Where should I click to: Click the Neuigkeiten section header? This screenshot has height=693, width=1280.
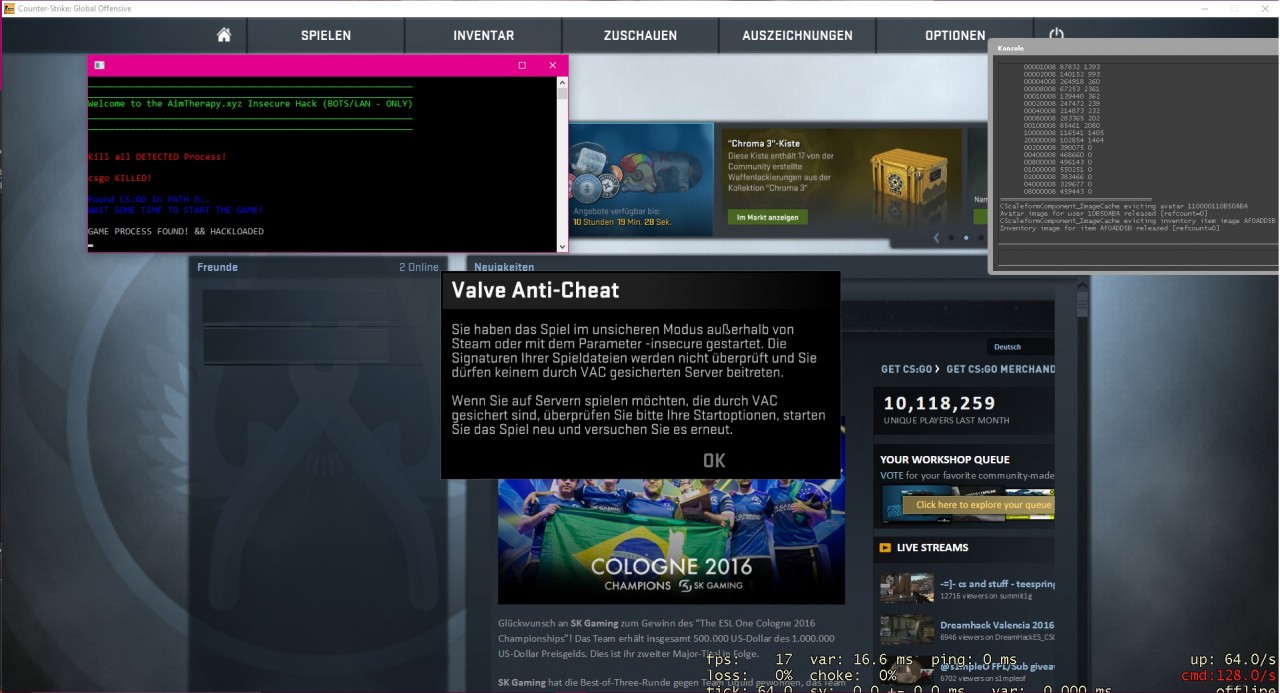tap(504, 267)
